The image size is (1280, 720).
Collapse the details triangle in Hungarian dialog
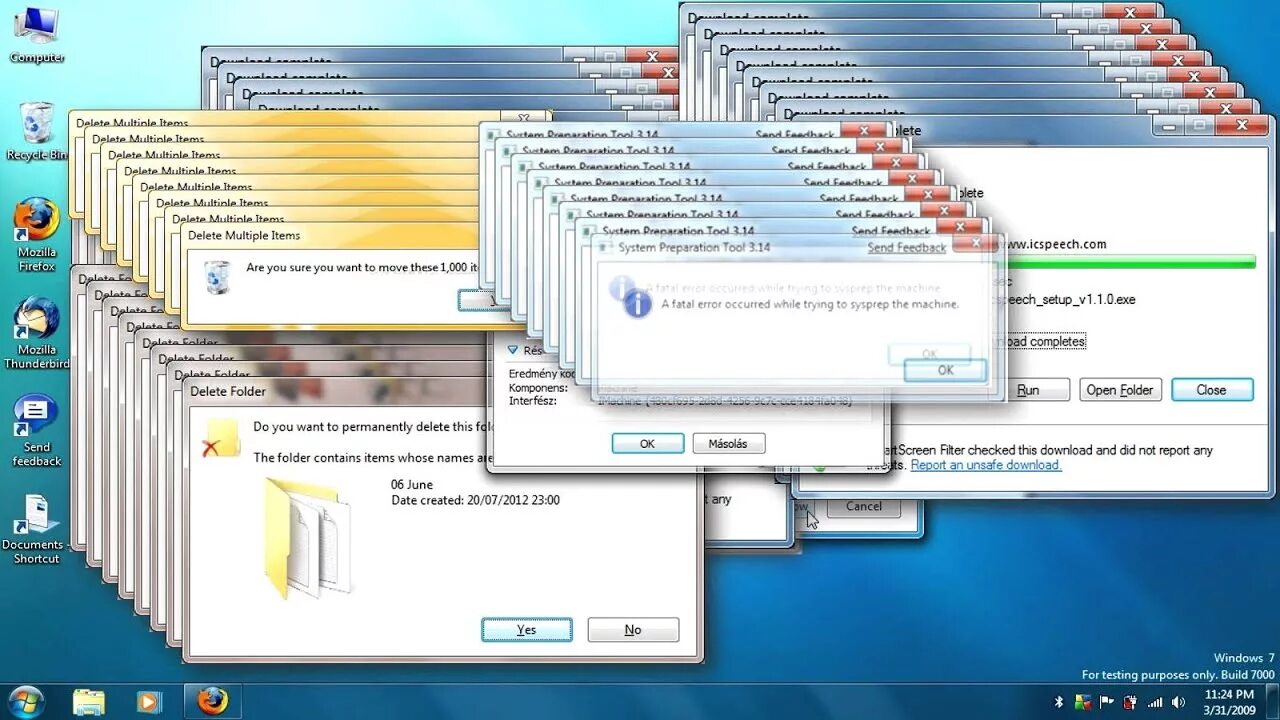click(x=513, y=350)
